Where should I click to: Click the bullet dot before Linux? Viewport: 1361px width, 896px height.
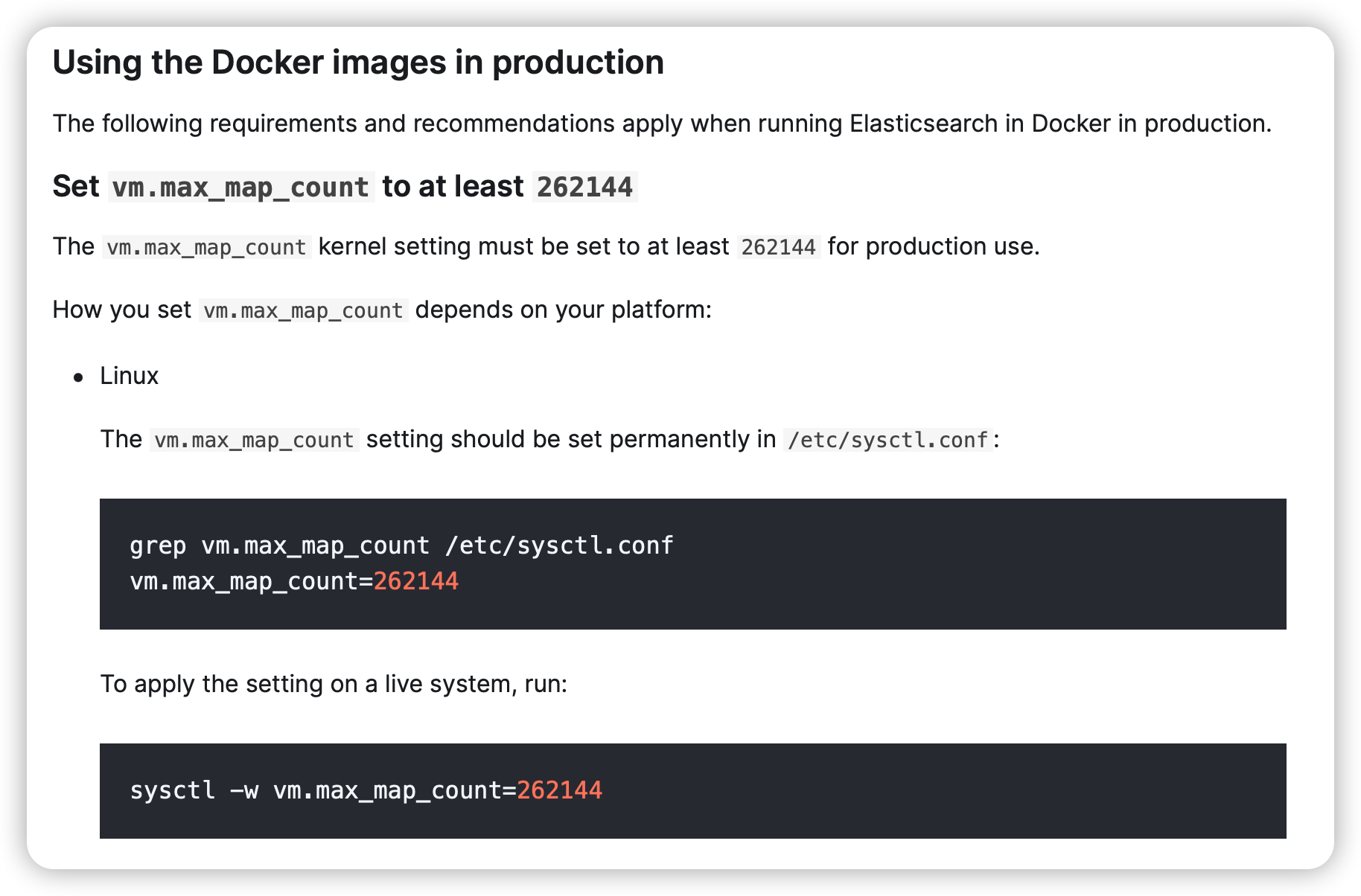tap(79, 378)
